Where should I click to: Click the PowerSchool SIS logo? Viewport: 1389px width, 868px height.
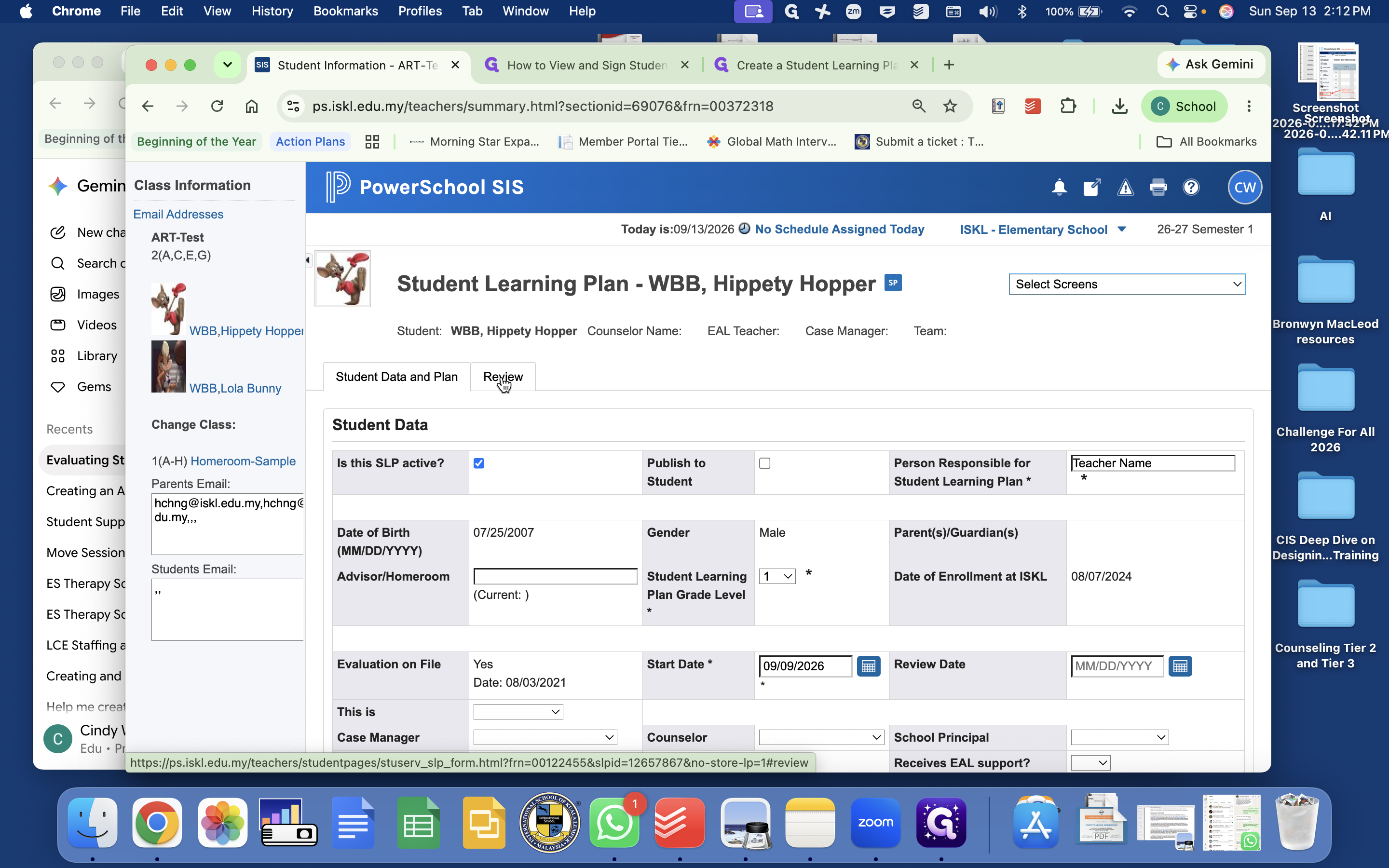point(425,187)
